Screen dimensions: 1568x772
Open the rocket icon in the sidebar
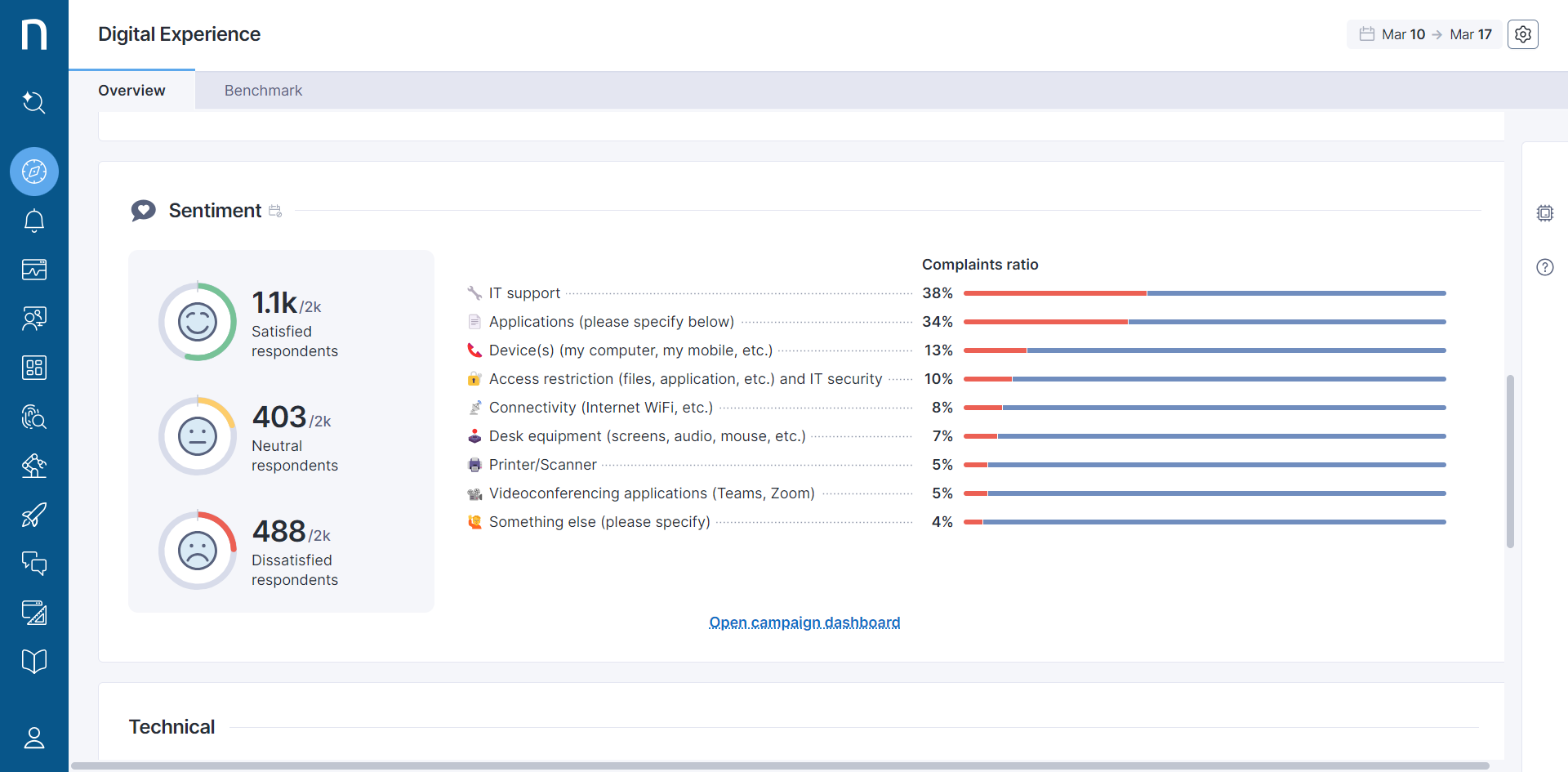[33, 515]
